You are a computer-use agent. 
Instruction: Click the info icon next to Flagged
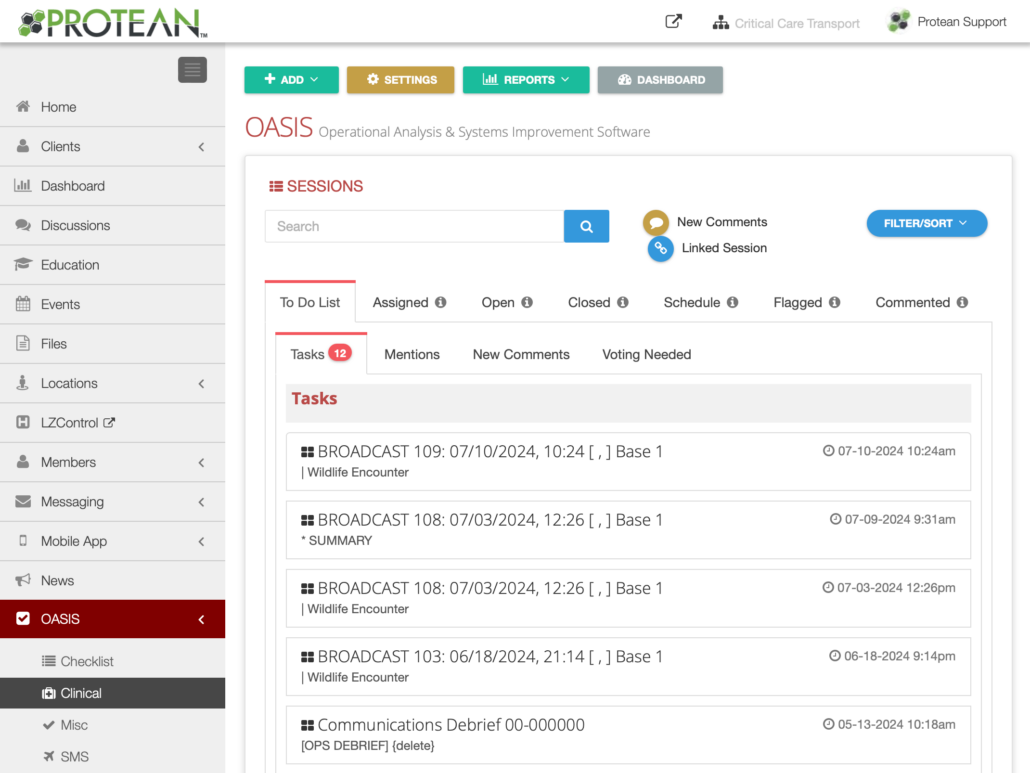834,303
